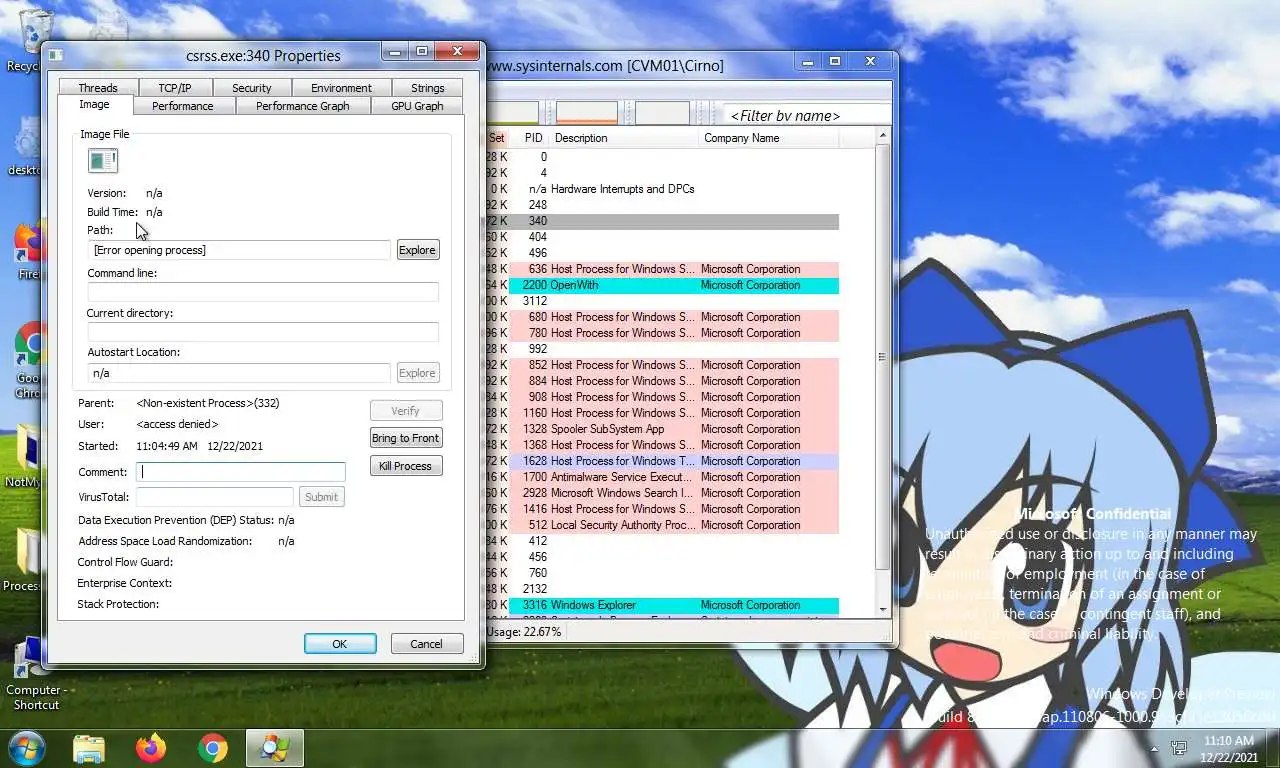Viewport: 1280px width, 768px height.
Task: Open Computer - Shortcut desktop icon
Action: pos(36,675)
